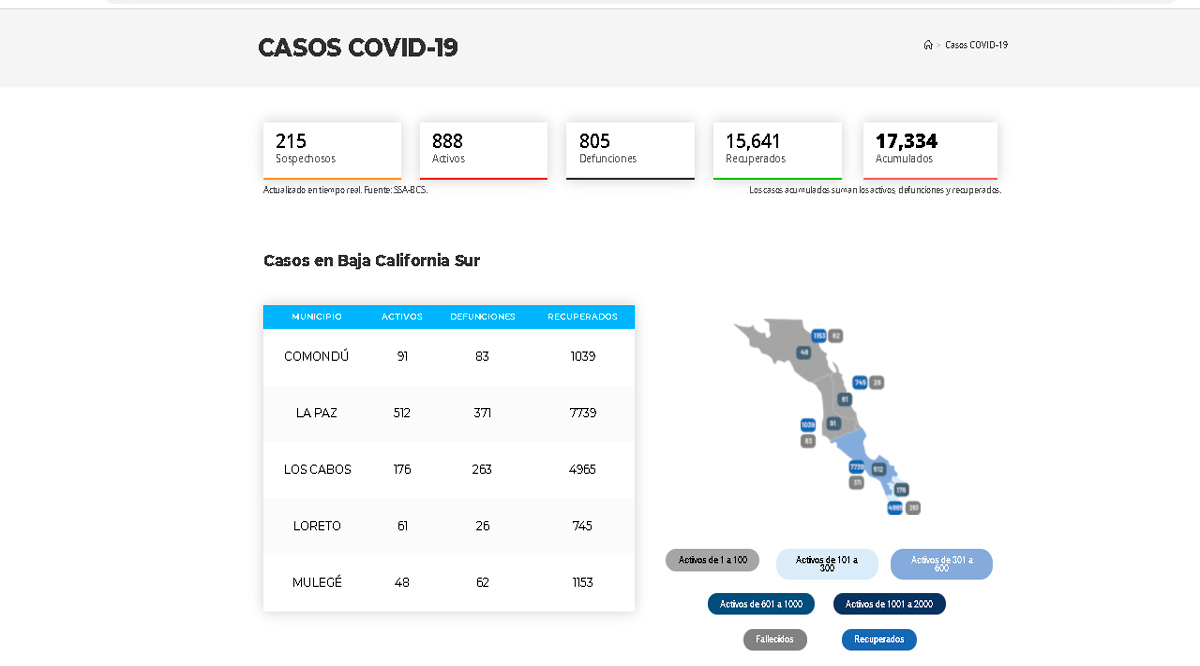Click the Mulegé recovered marker labeled 1153
This screenshot has width=1200, height=666.
[x=819, y=336]
